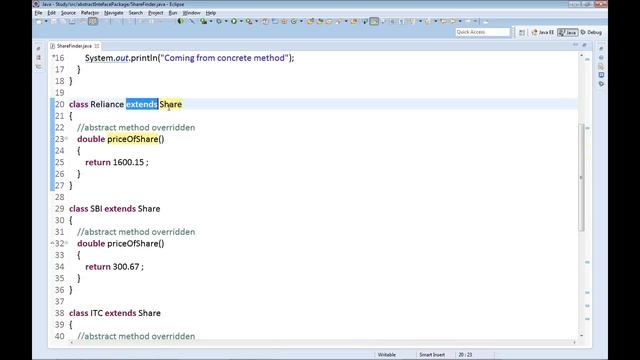Image resolution: width=640 pixels, height=360 pixels.
Task: Collapse the priceOfShare method at line 23
Action: pos(67,139)
